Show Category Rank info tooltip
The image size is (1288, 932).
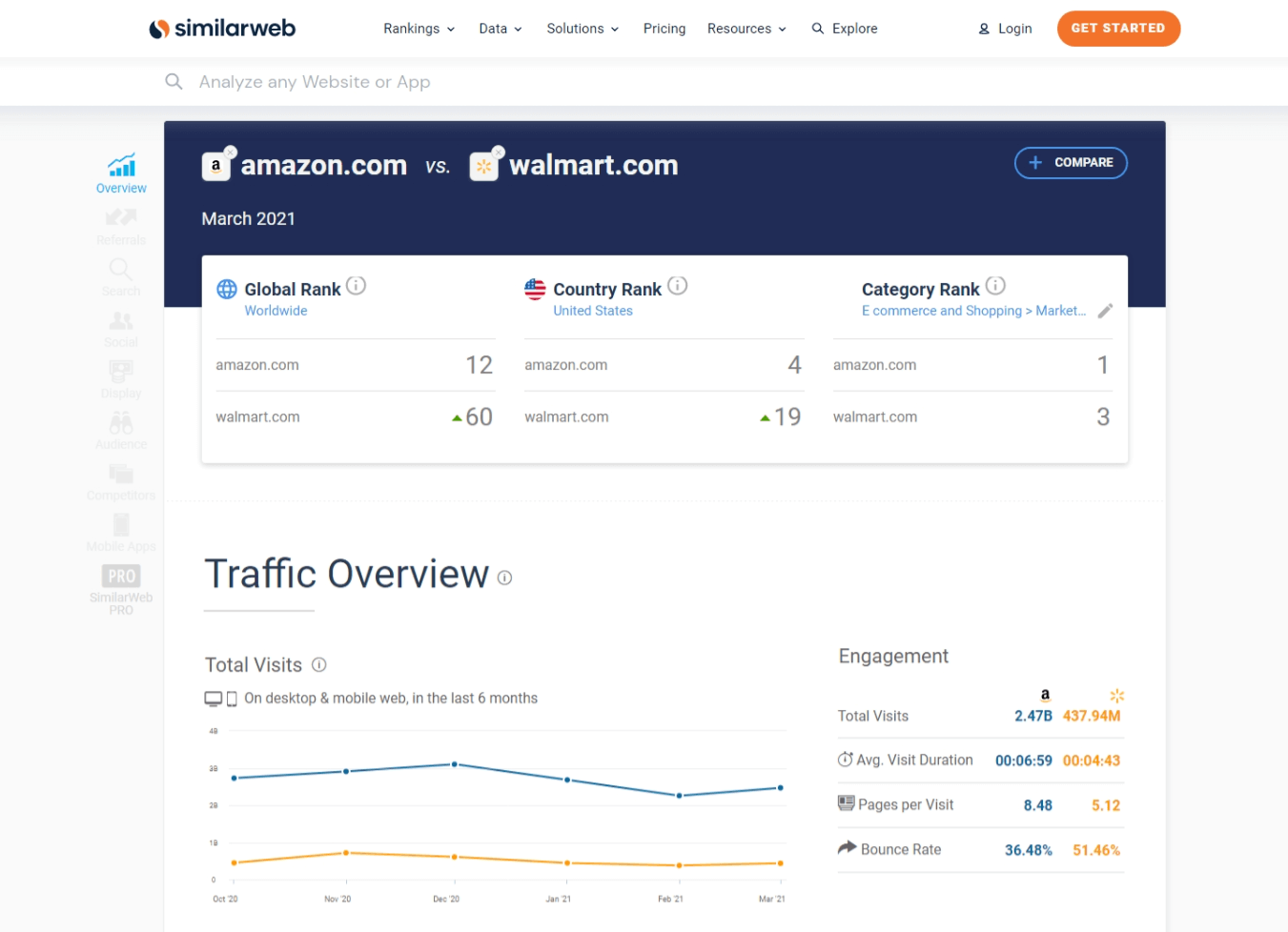tap(995, 285)
